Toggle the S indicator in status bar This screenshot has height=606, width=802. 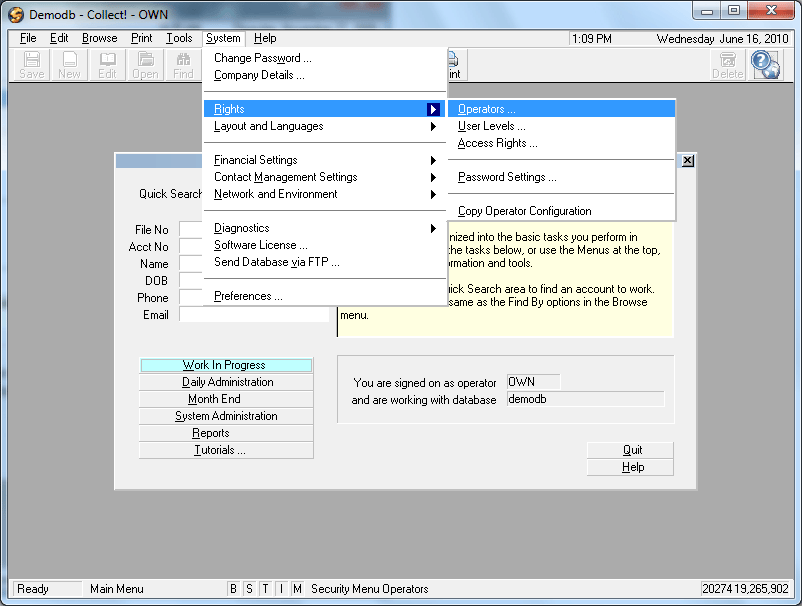[249, 589]
